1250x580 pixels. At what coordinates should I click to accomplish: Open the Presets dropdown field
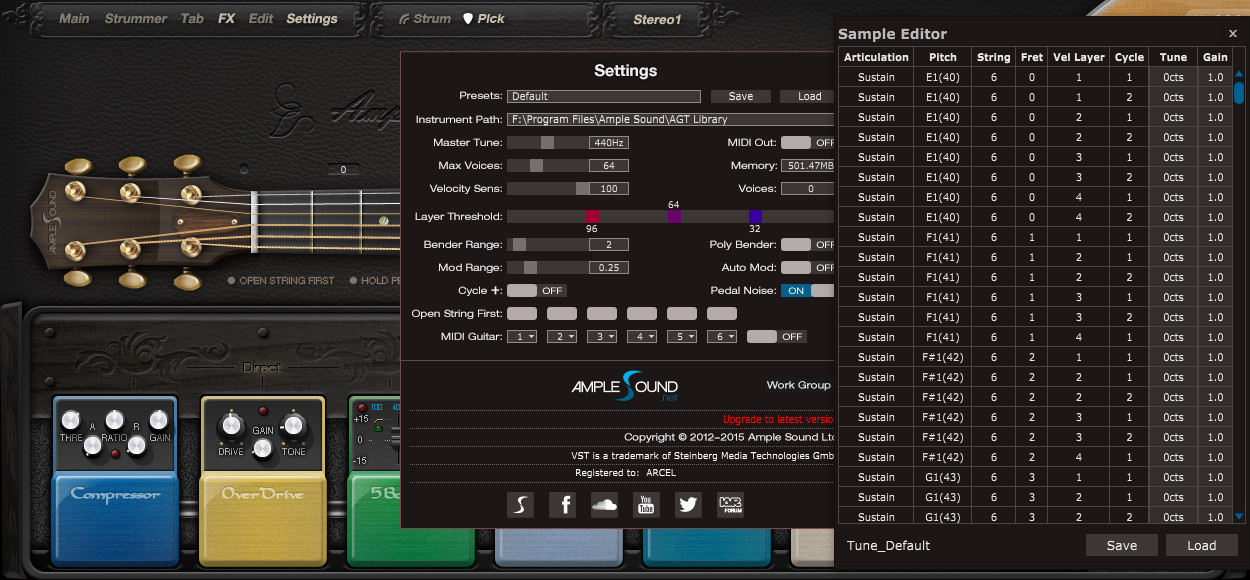pos(604,96)
